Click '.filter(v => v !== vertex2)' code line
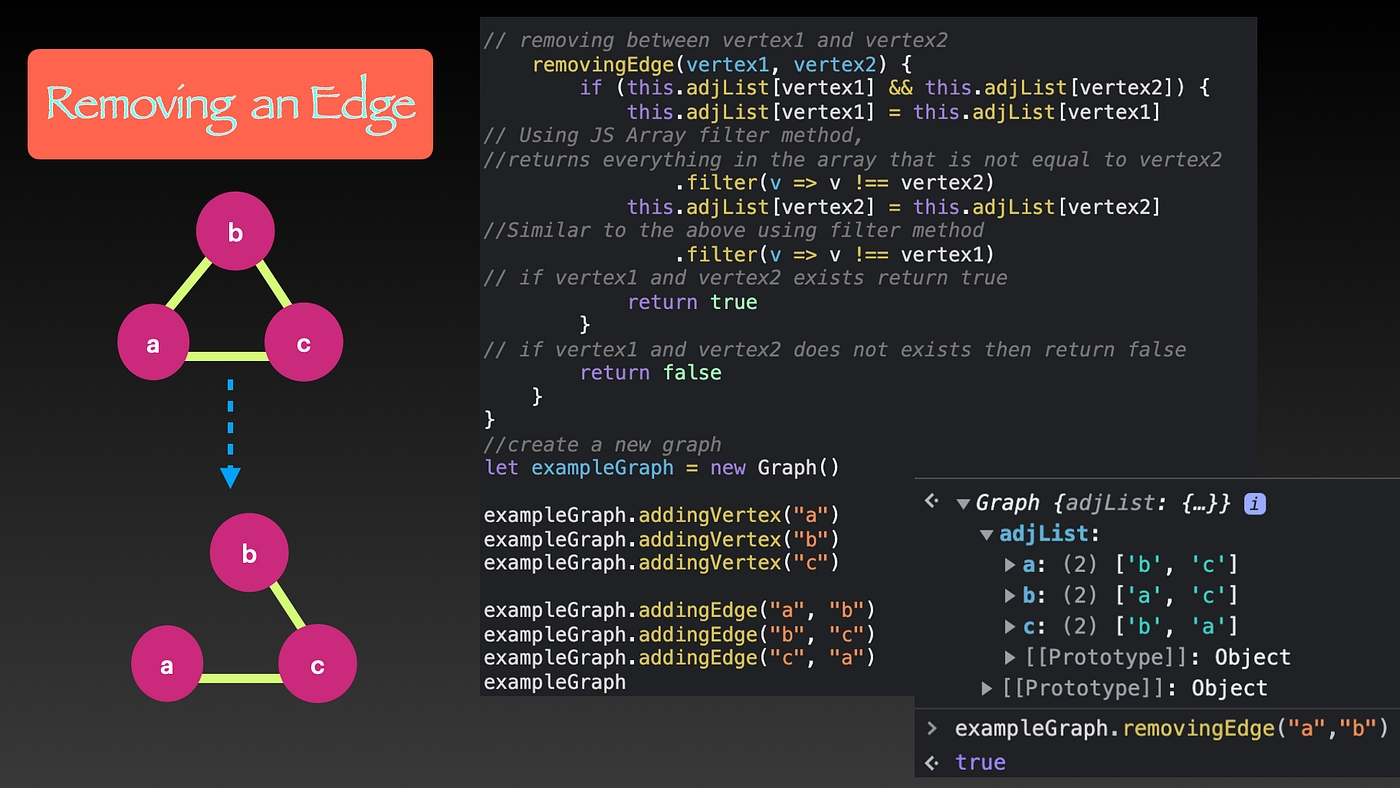This screenshot has height=788, width=1400. pos(834,183)
